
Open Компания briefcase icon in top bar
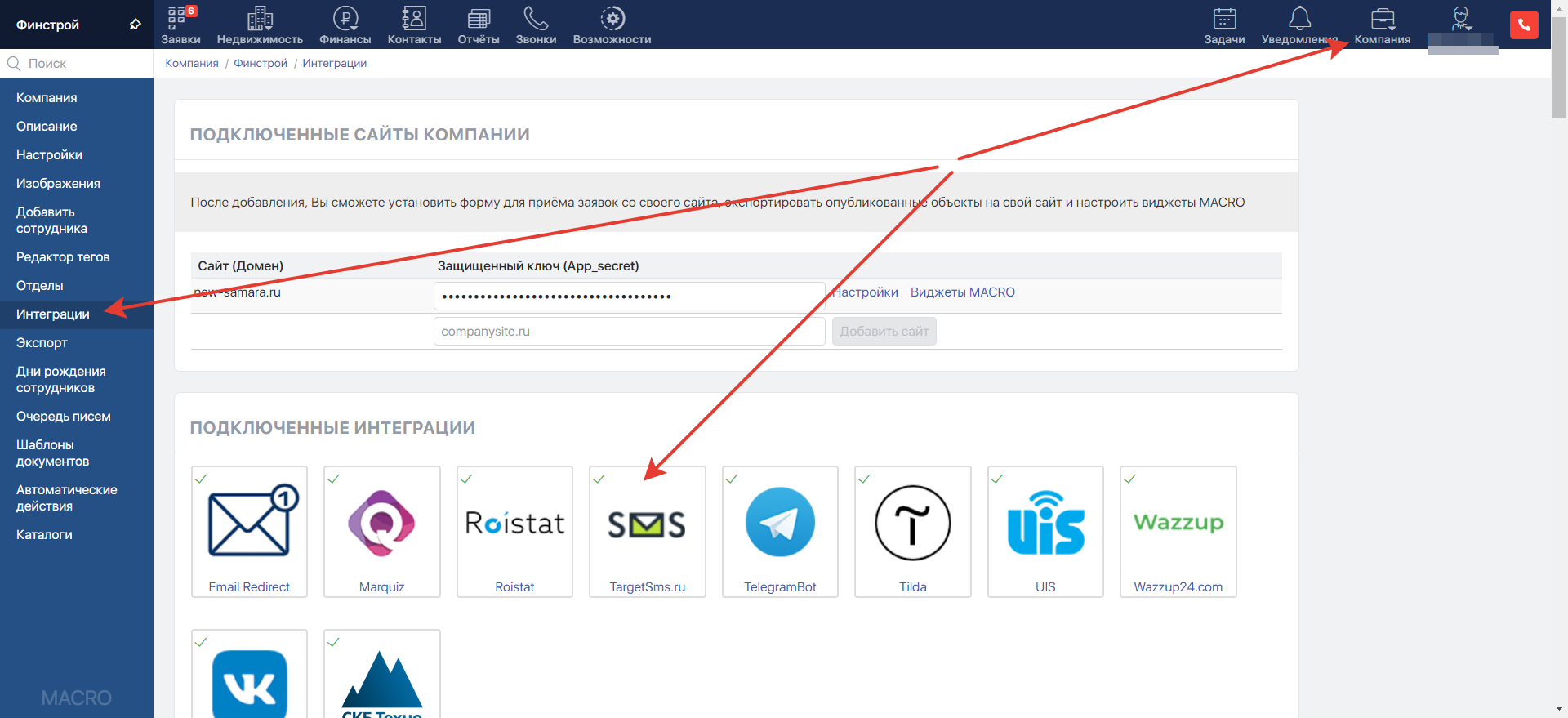click(x=1383, y=18)
